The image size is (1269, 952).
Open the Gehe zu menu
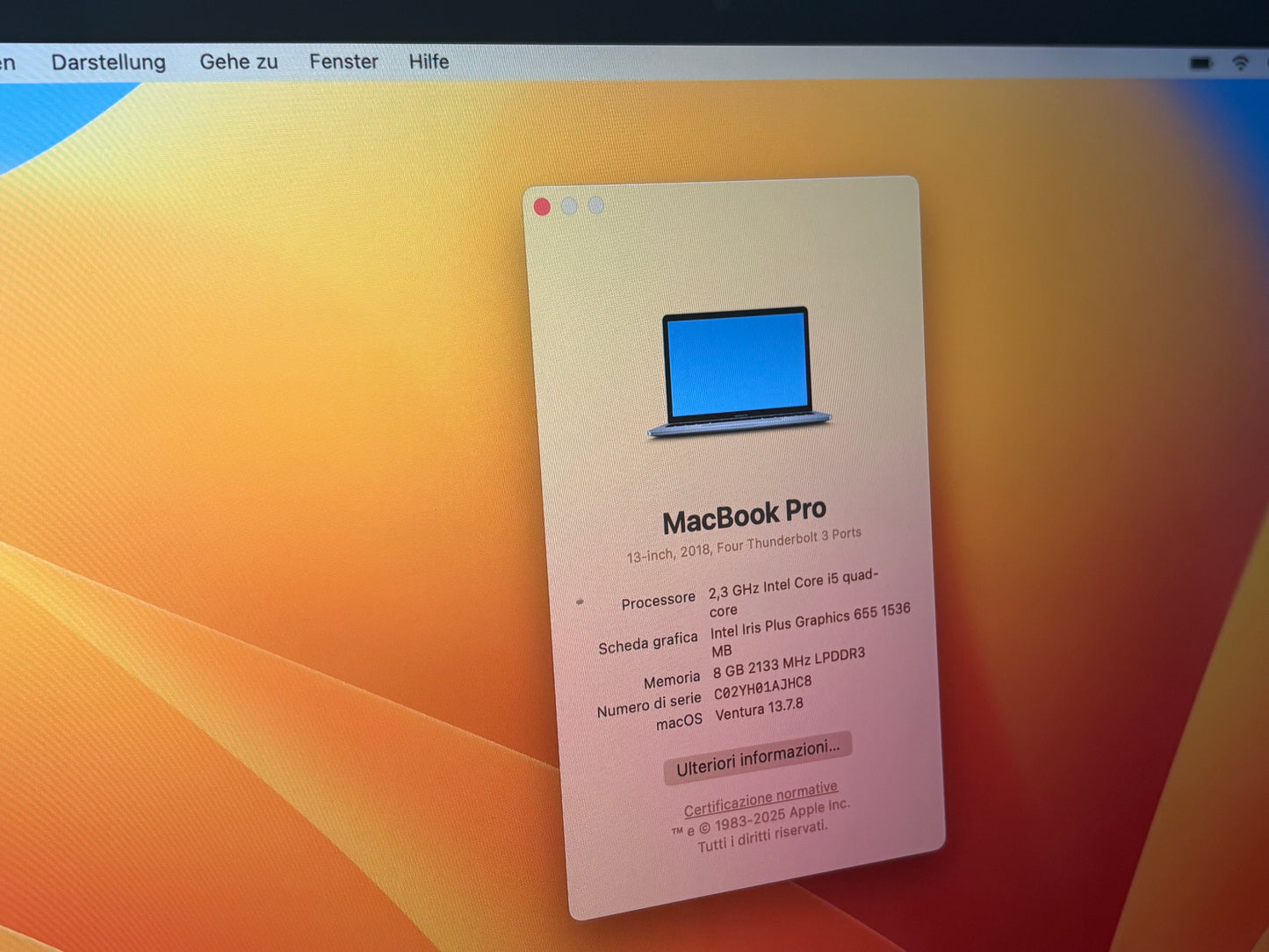click(x=238, y=61)
